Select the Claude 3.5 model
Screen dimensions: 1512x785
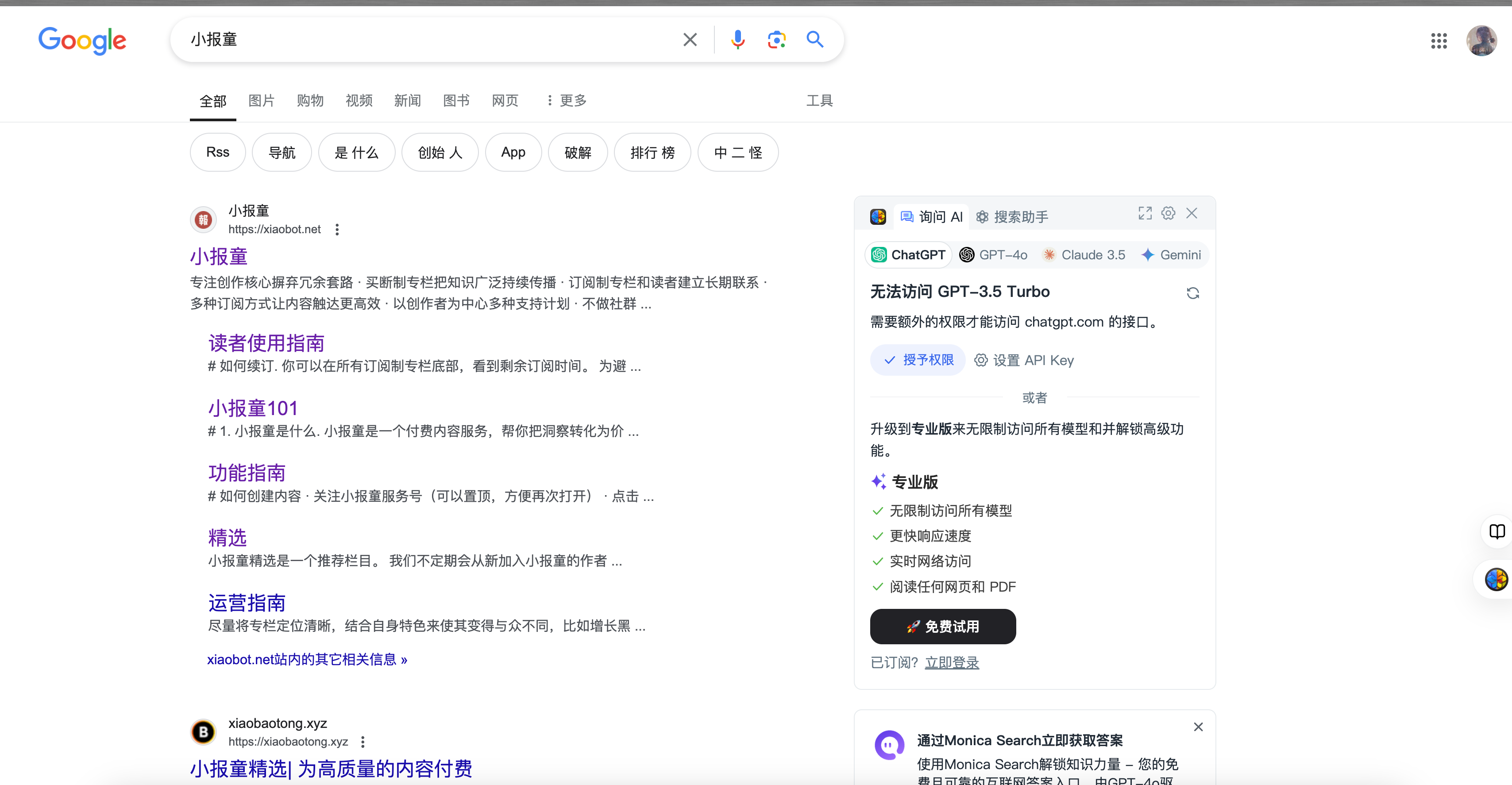tap(1084, 254)
